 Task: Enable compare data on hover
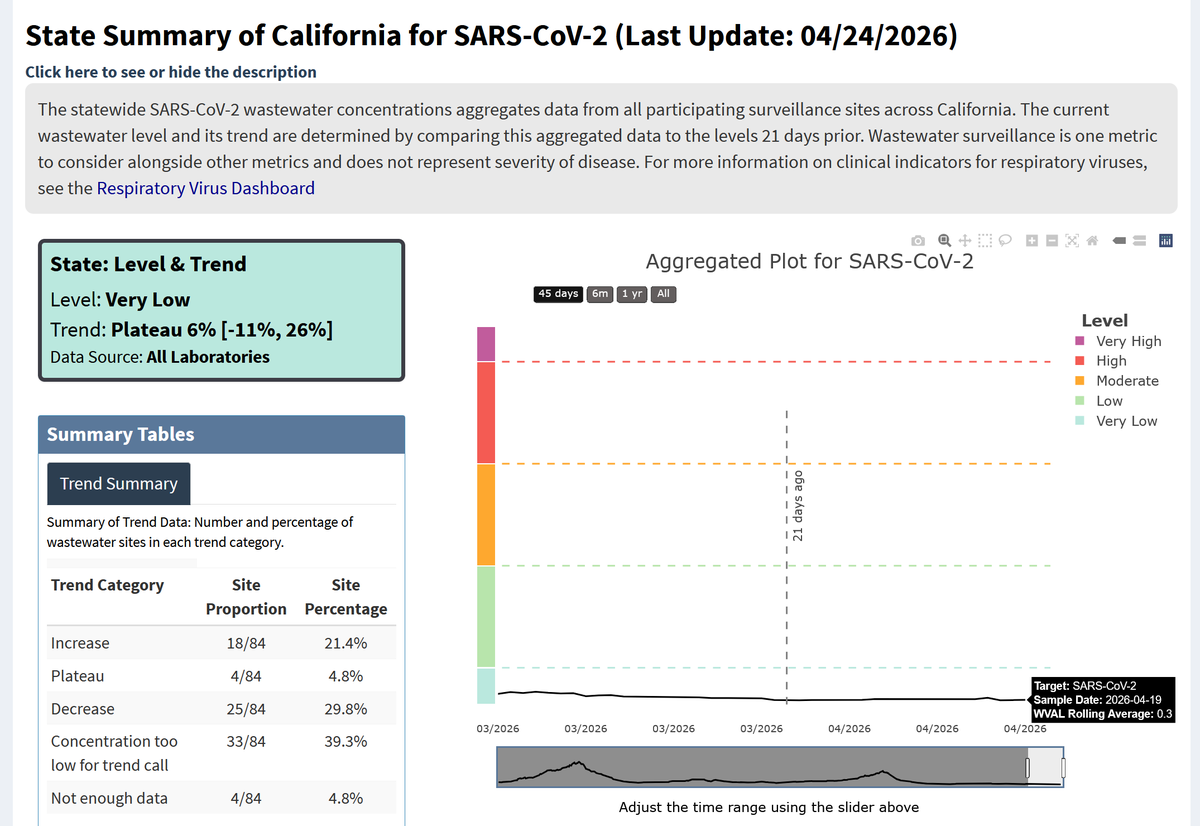pyautogui.click(x=1139, y=241)
